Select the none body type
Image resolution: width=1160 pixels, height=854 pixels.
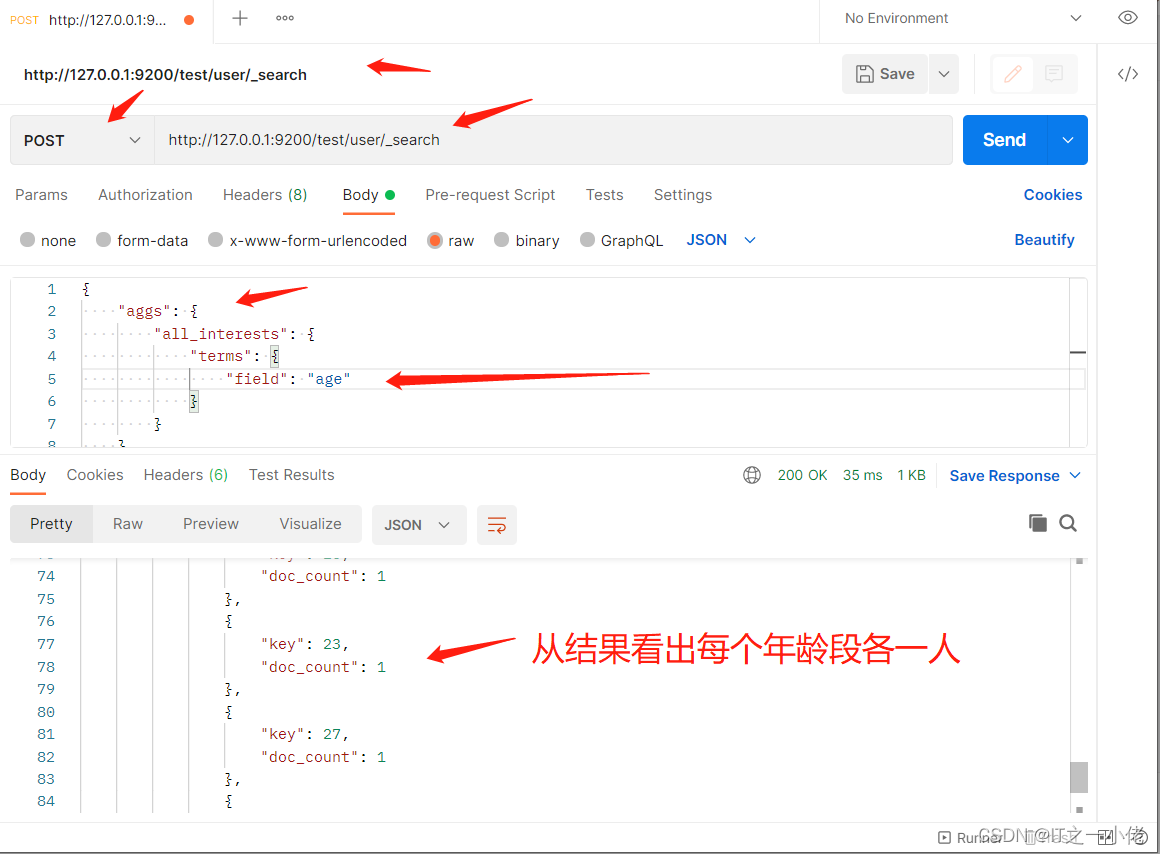27,240
